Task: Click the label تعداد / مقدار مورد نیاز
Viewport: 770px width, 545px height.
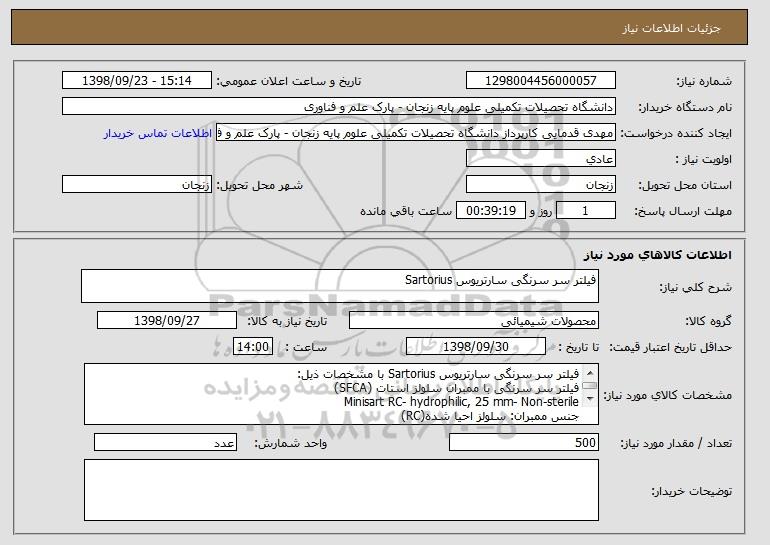Action: pos(676,443)
